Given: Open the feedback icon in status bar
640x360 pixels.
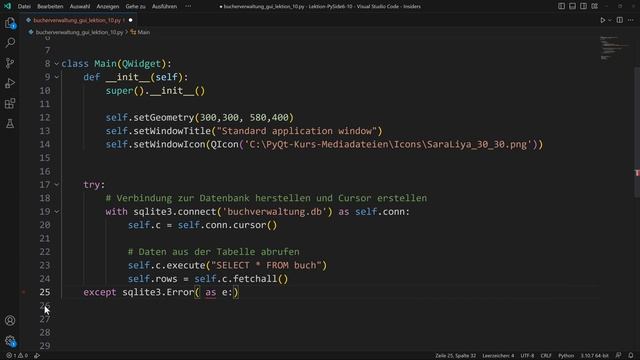Looking at the screenshot, I should [619, 356].
